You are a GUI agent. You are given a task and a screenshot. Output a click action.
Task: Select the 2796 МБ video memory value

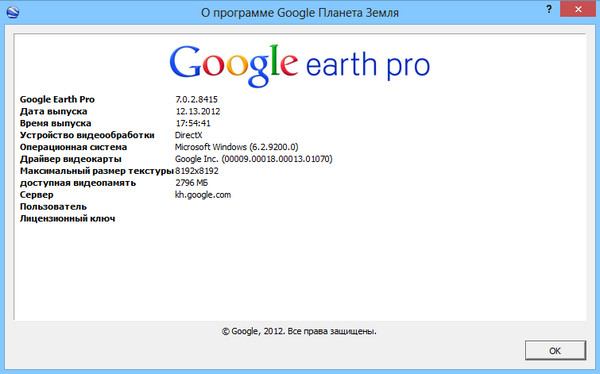[191, 183]
